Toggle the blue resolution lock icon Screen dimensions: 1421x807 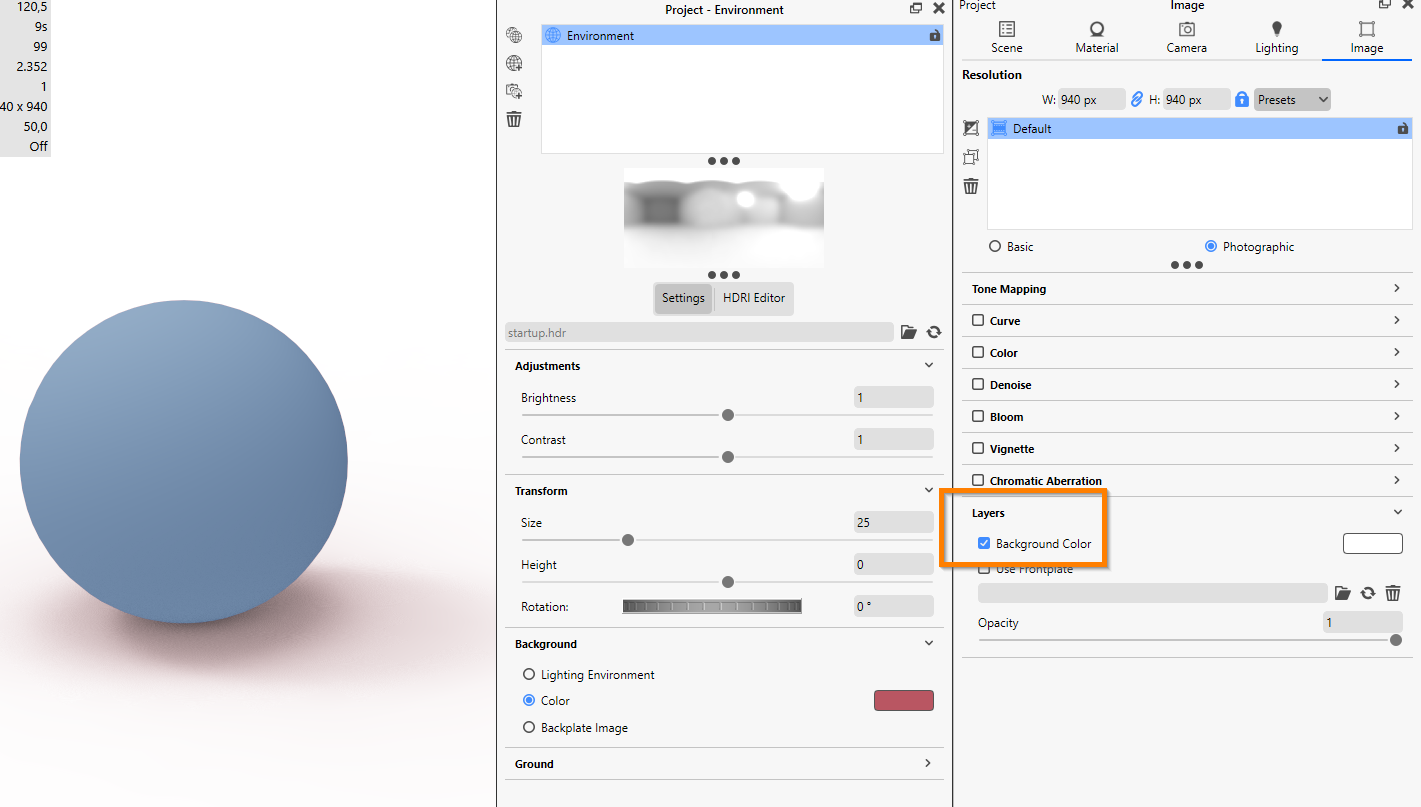pos(1242,99)
